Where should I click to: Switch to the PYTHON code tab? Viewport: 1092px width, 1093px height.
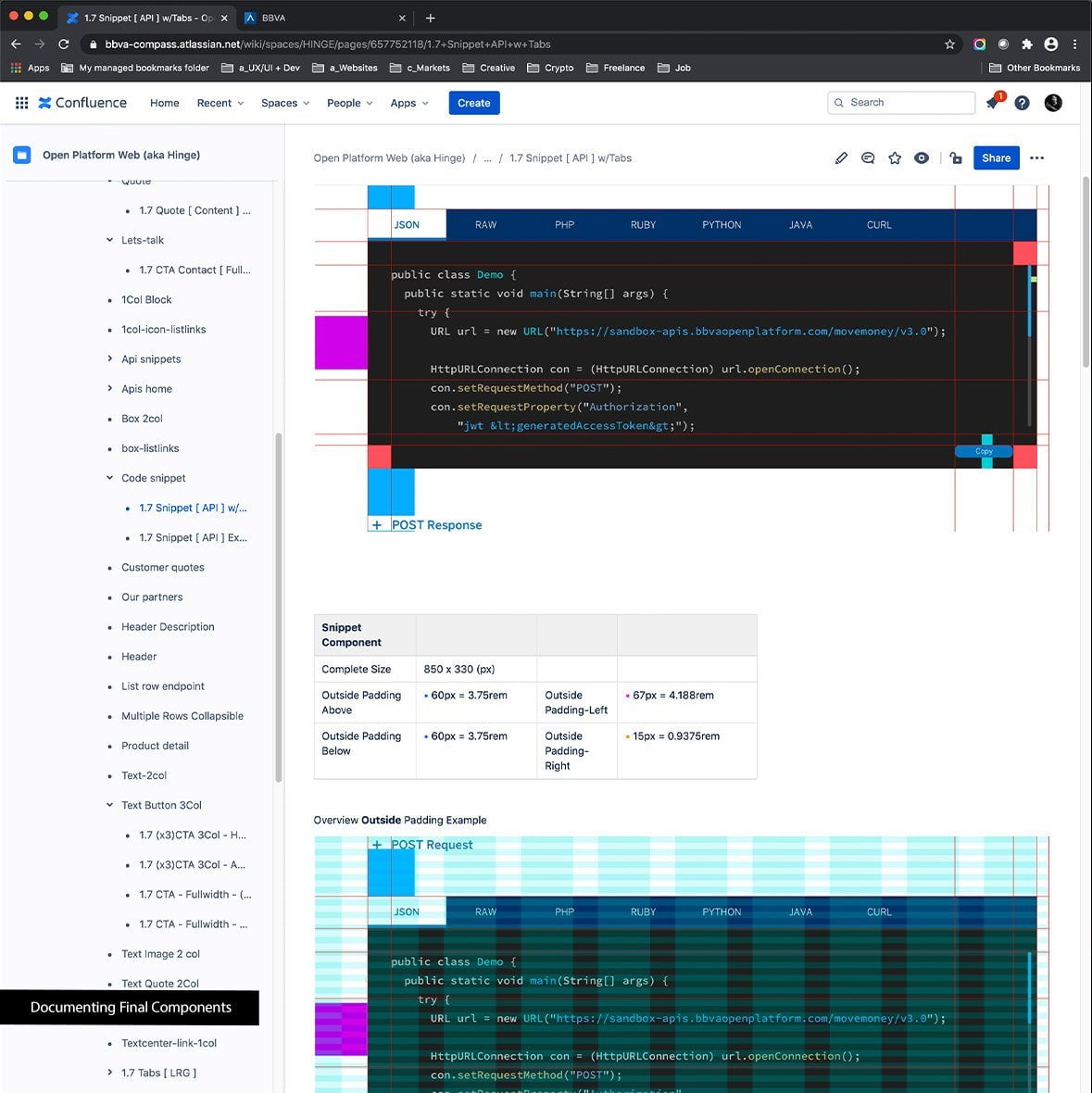click(722, 225)
